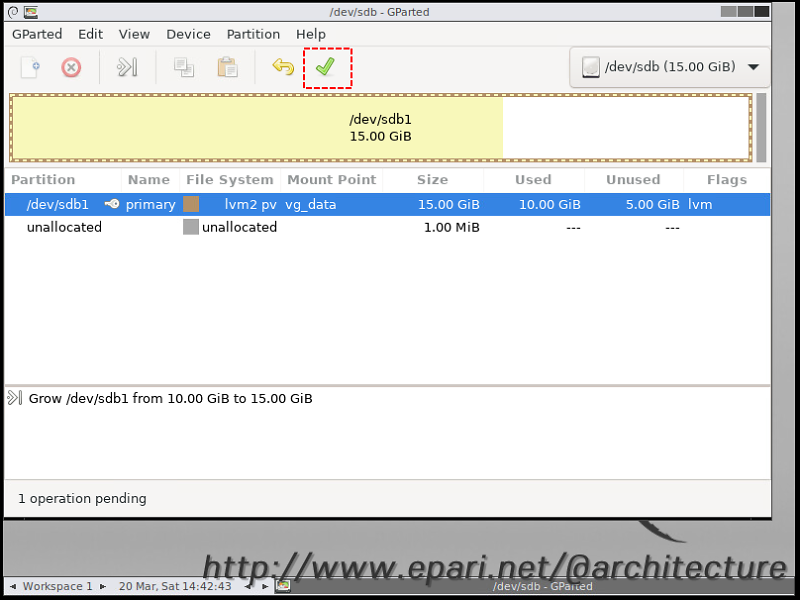Viewport: 800px width, 600px height.
Task: Click the primary name cell
Action: pos(151,205)
